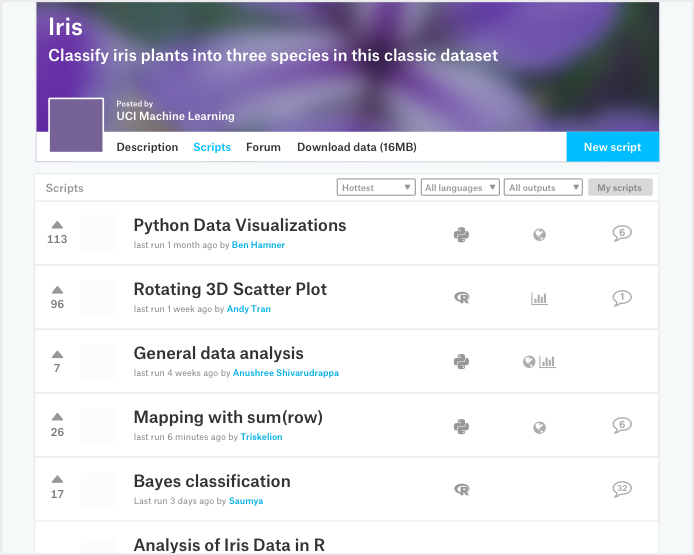Open comments bubble on Python Data Visualizations

click(x=622, y=233)
